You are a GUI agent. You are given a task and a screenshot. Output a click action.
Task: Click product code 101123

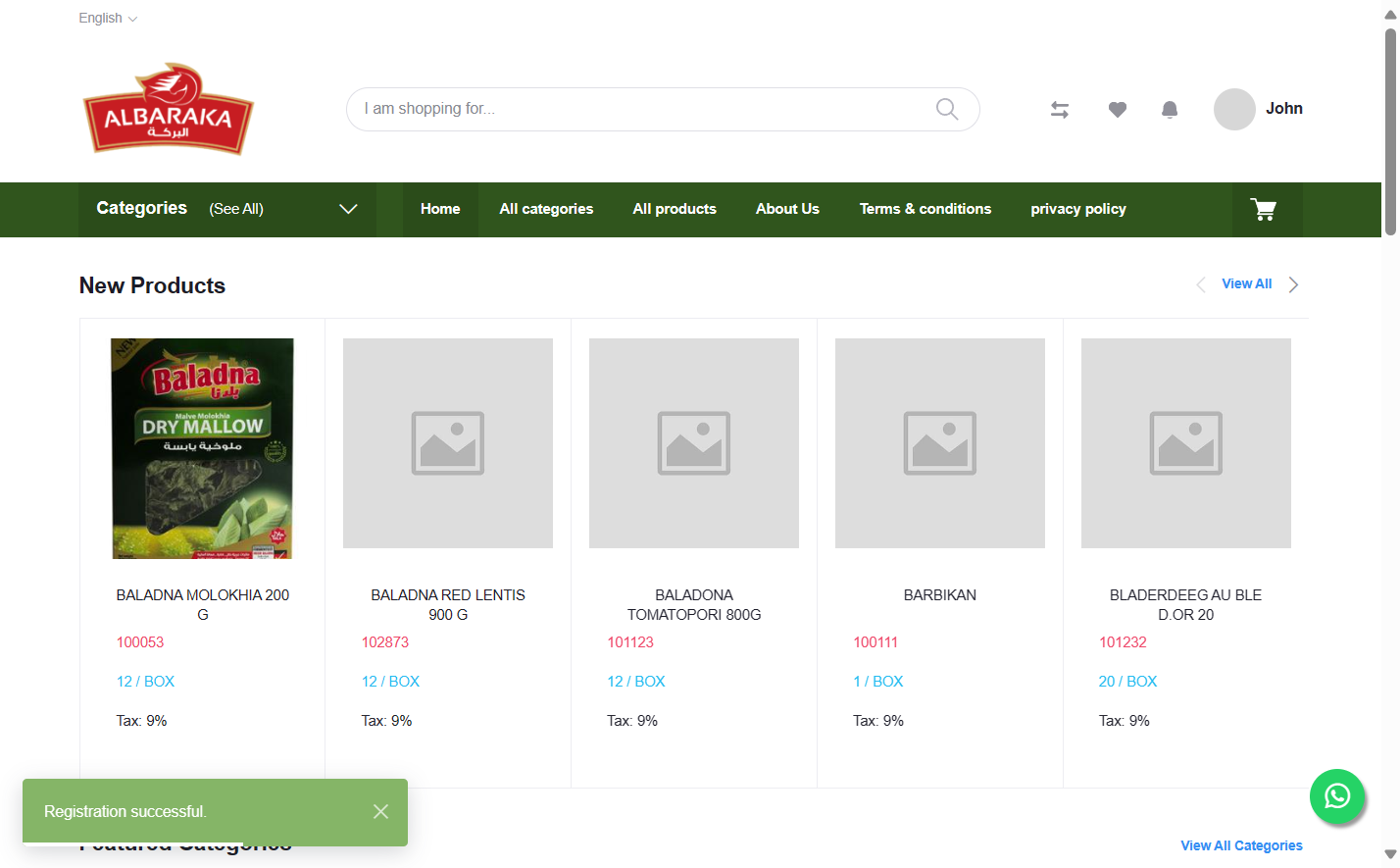click(x=630, y=642)
